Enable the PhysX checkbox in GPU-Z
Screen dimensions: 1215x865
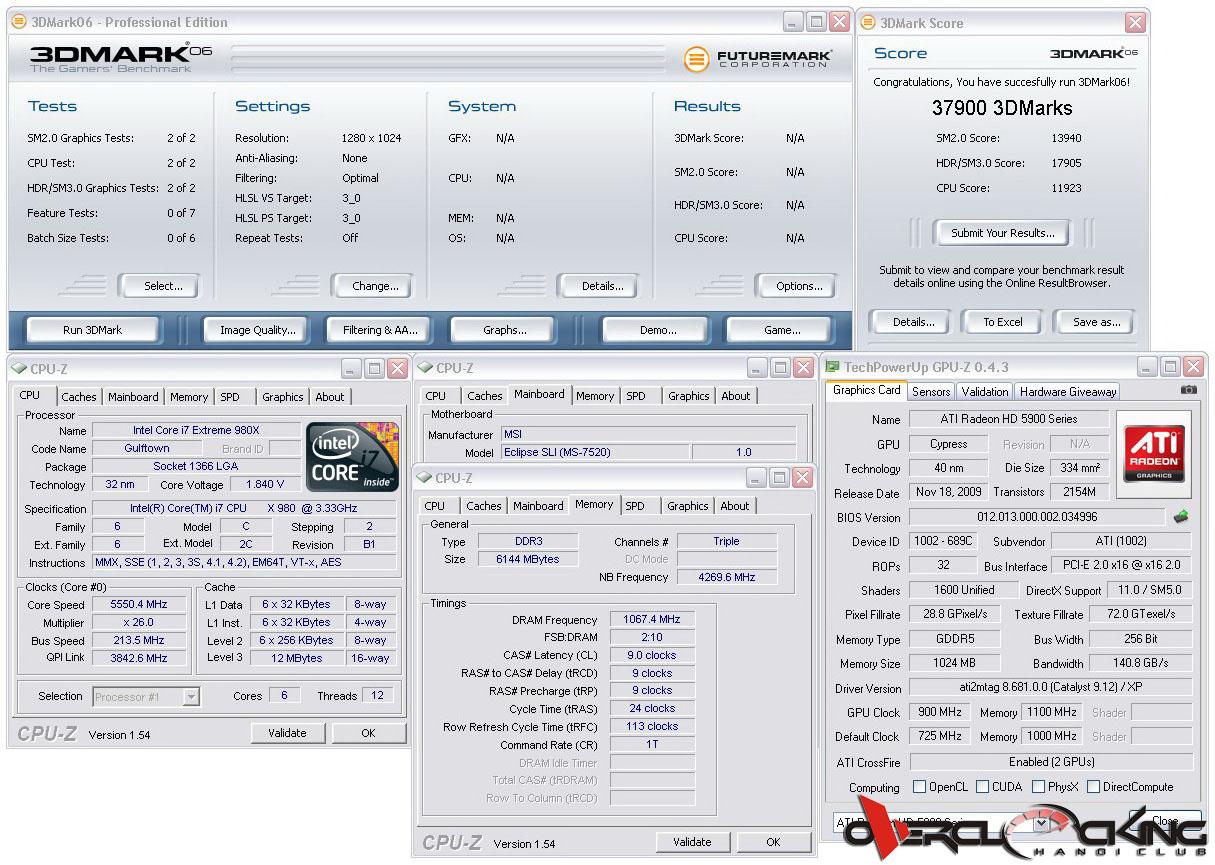[x=1039, y=787]
